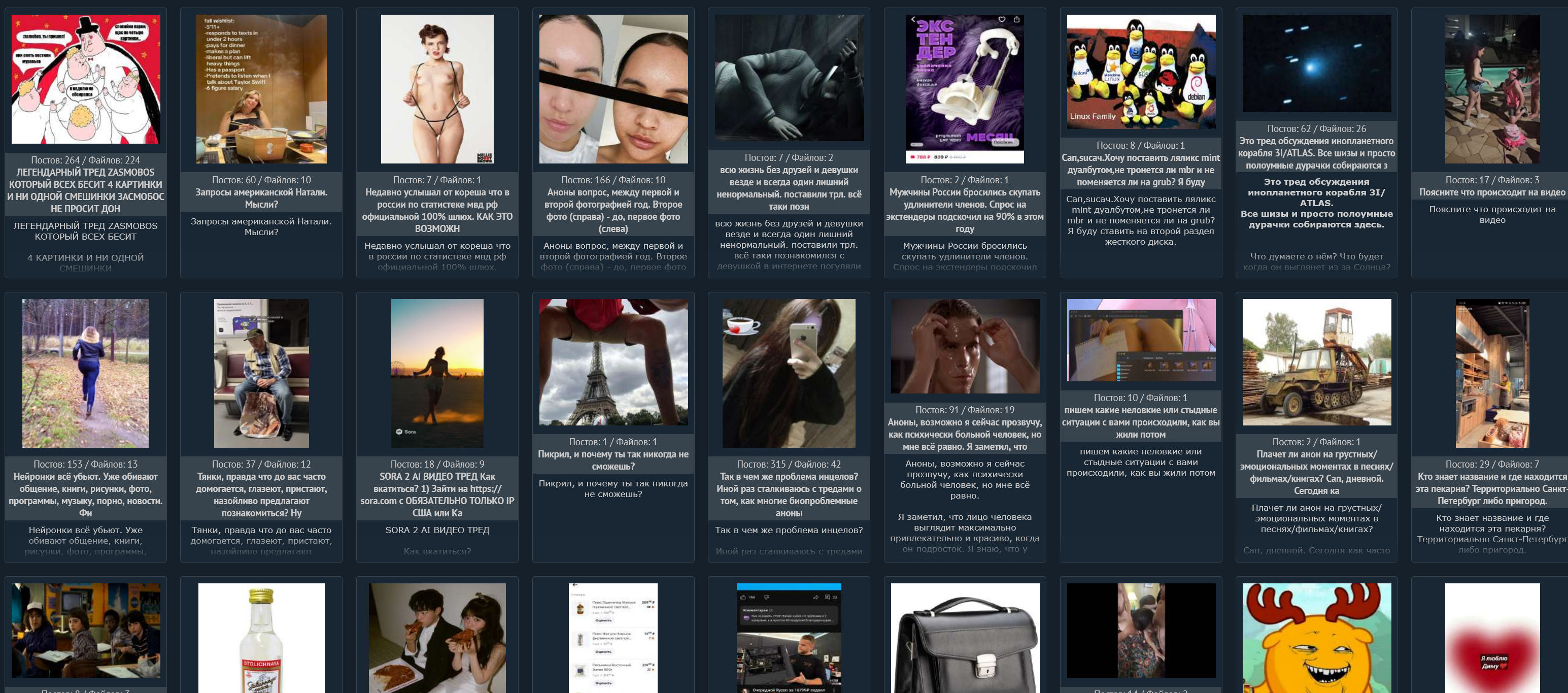This screenshot has width=1568, height=693.
Task: Open the bakery interior photo thumbnail
Action: [1492, 373]
